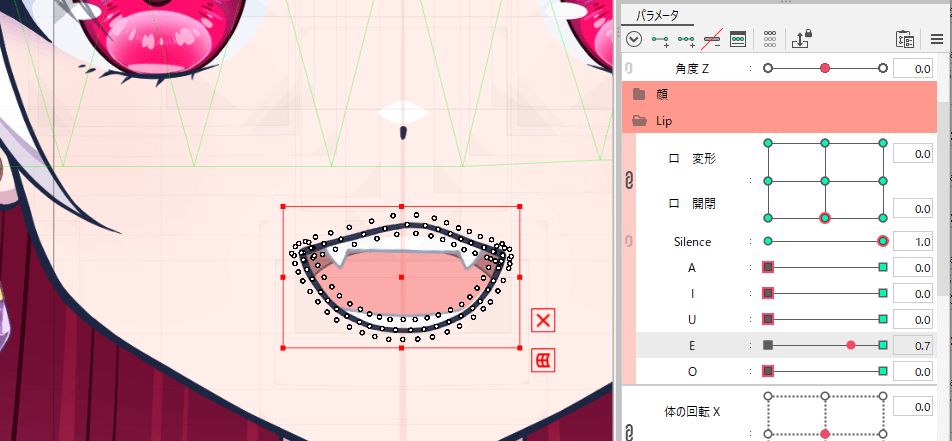Click the add three keys icon
This screenshot has width=952, height=441.
[x=686, y=39]
